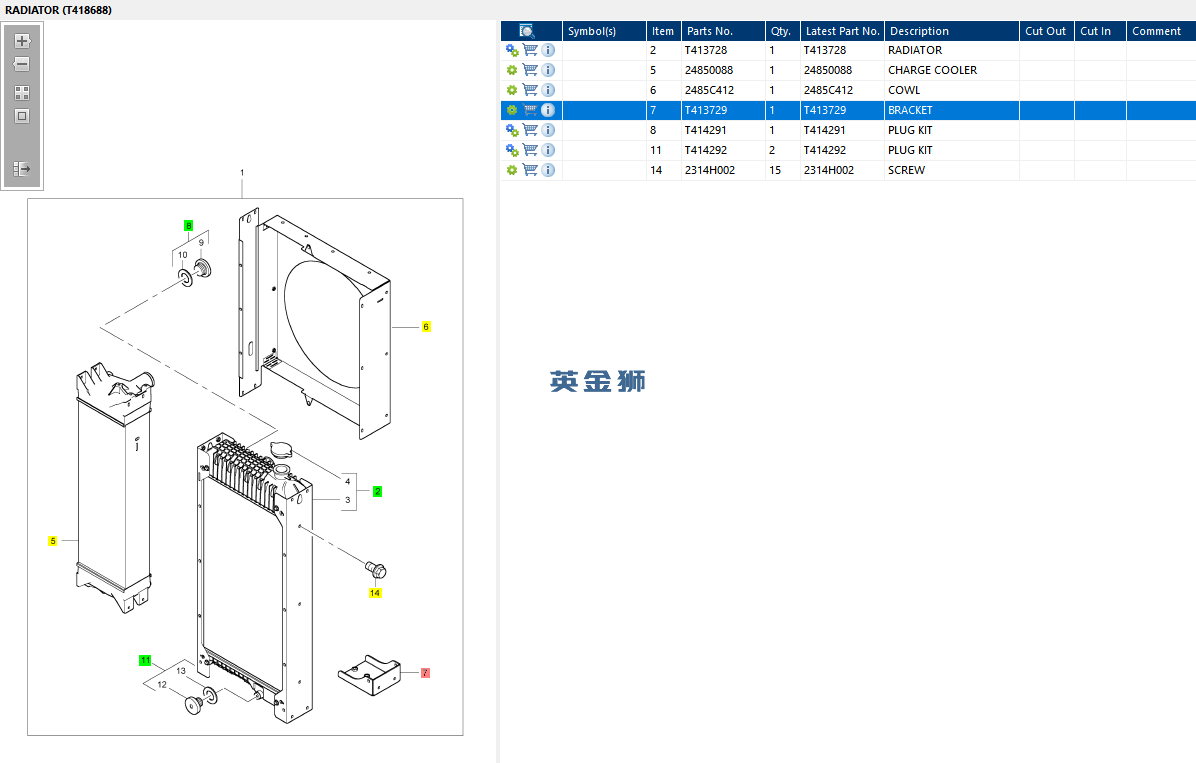Sort by Latest Part No. column header
1196x763 pixels.
(x=842, y=31)
